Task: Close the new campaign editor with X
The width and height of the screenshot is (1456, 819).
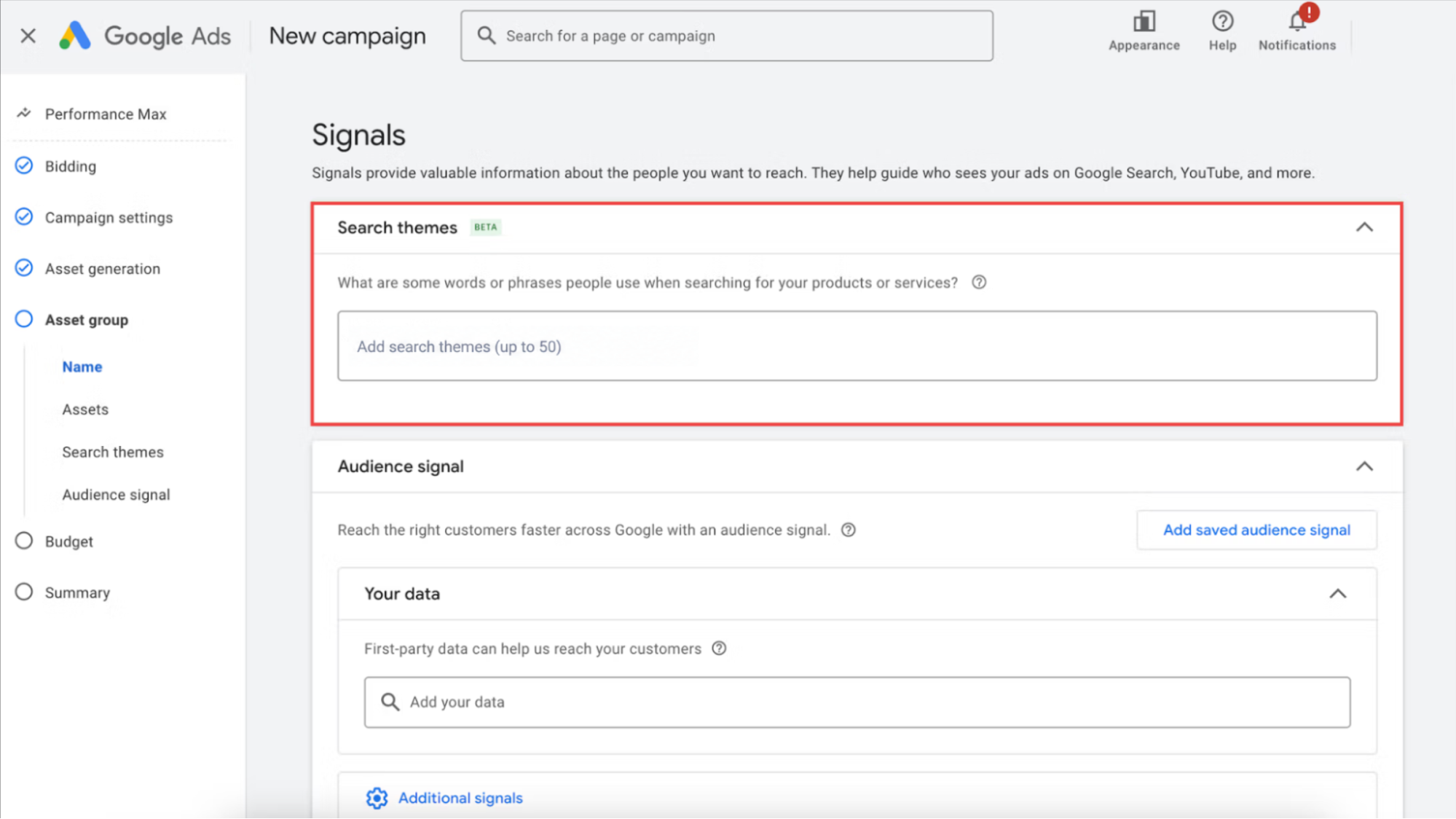Action: tap(28, 36)
